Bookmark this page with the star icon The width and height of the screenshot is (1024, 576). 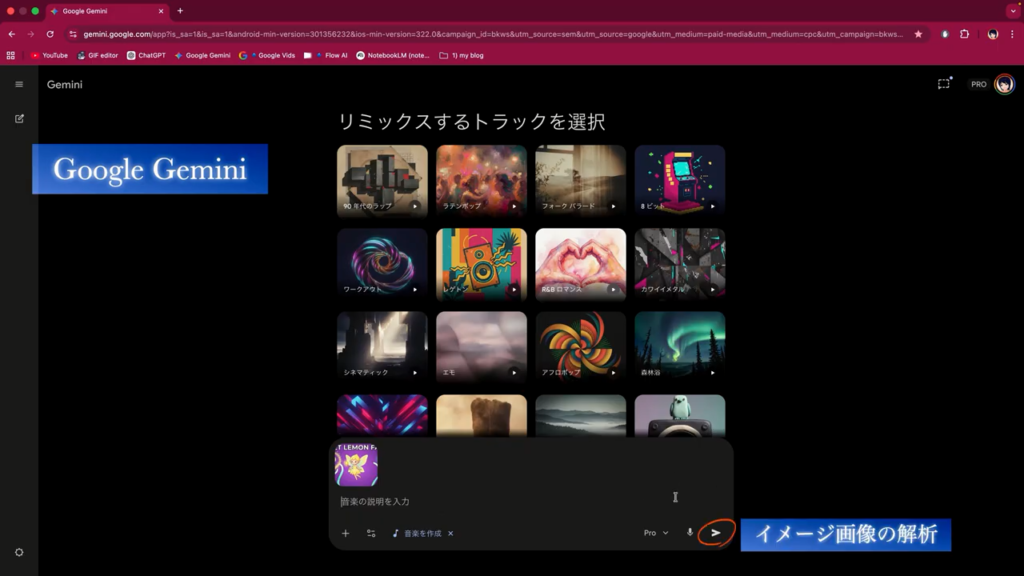[x=918, y=34]
